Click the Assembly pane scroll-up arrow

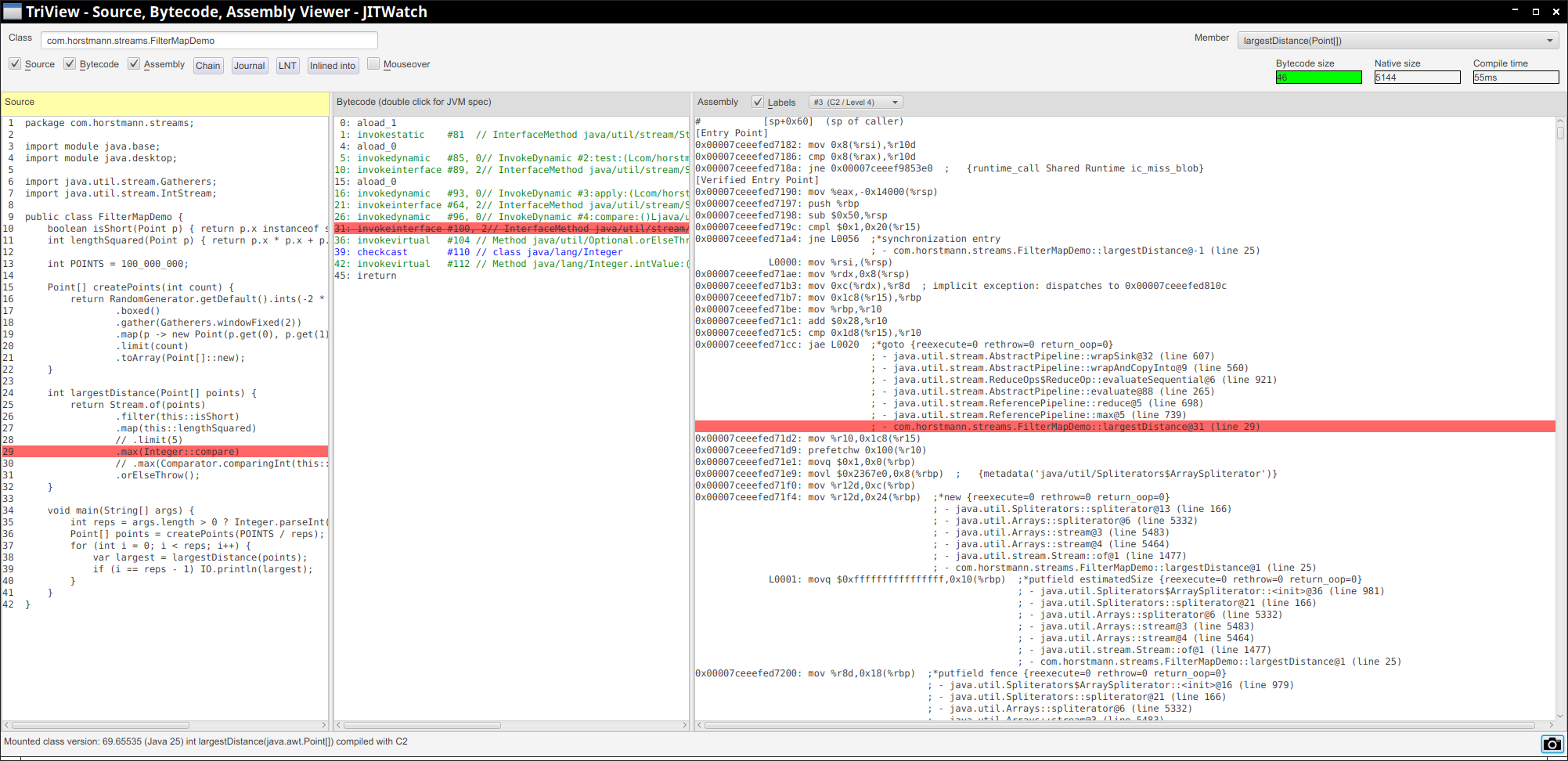(x=1560, y=121)
